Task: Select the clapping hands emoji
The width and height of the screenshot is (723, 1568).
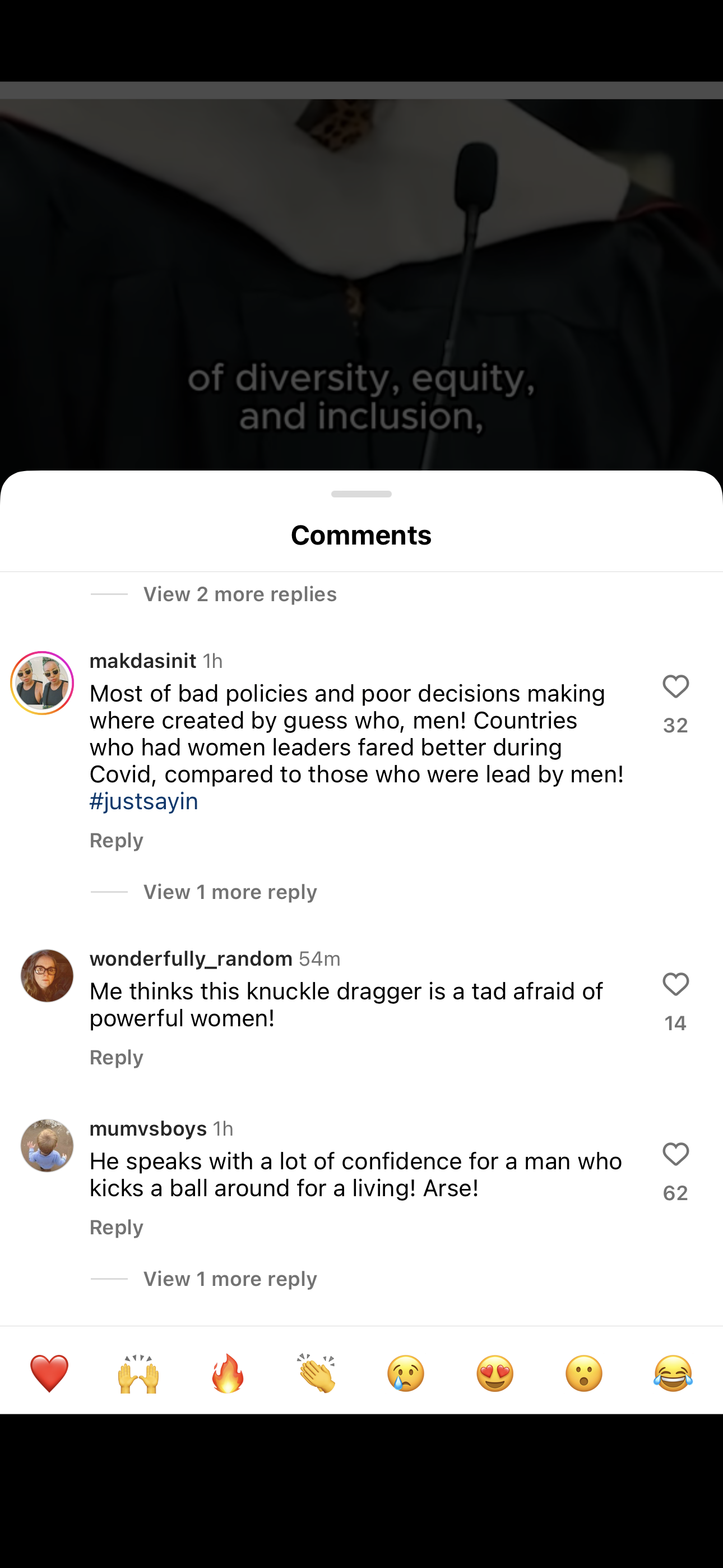Action: 317,1373
